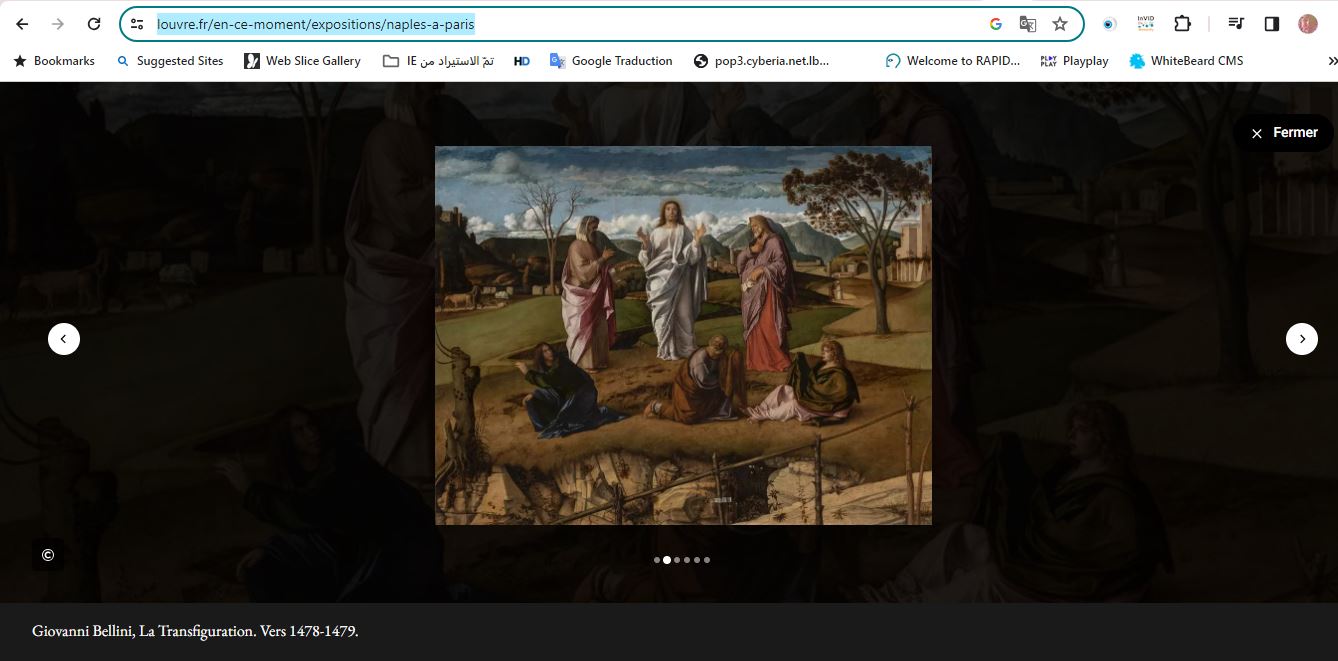1338x661 pixels.
Task: Open the InVID extension
Action: pos(1145,24)
